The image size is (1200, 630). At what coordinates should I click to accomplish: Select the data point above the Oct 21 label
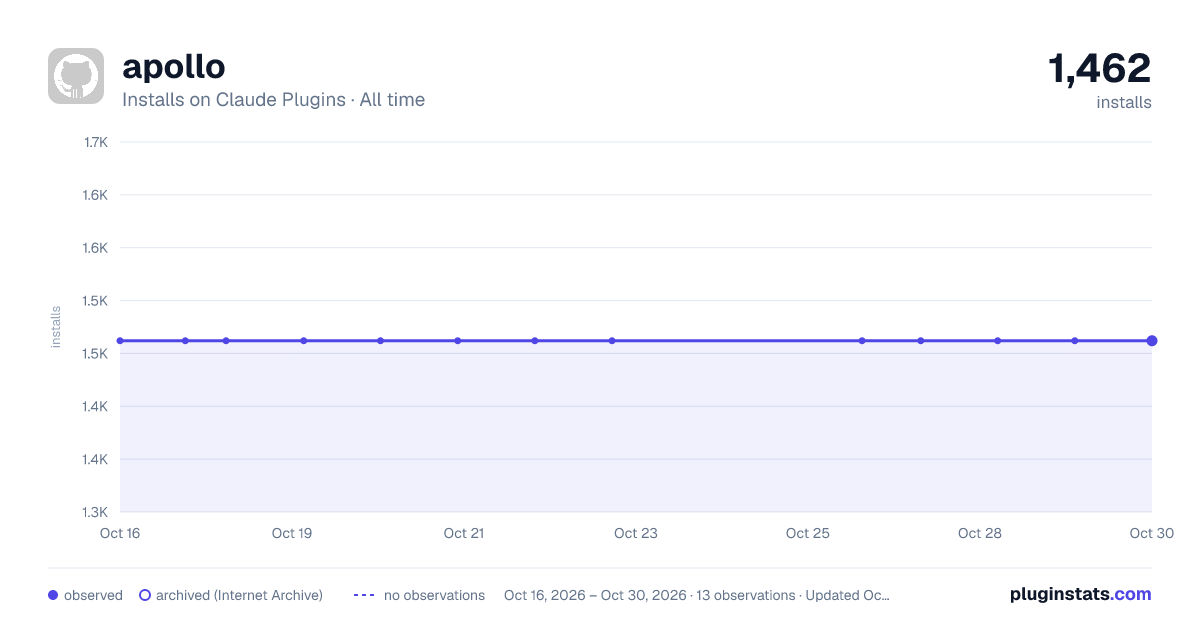point(458,341)
